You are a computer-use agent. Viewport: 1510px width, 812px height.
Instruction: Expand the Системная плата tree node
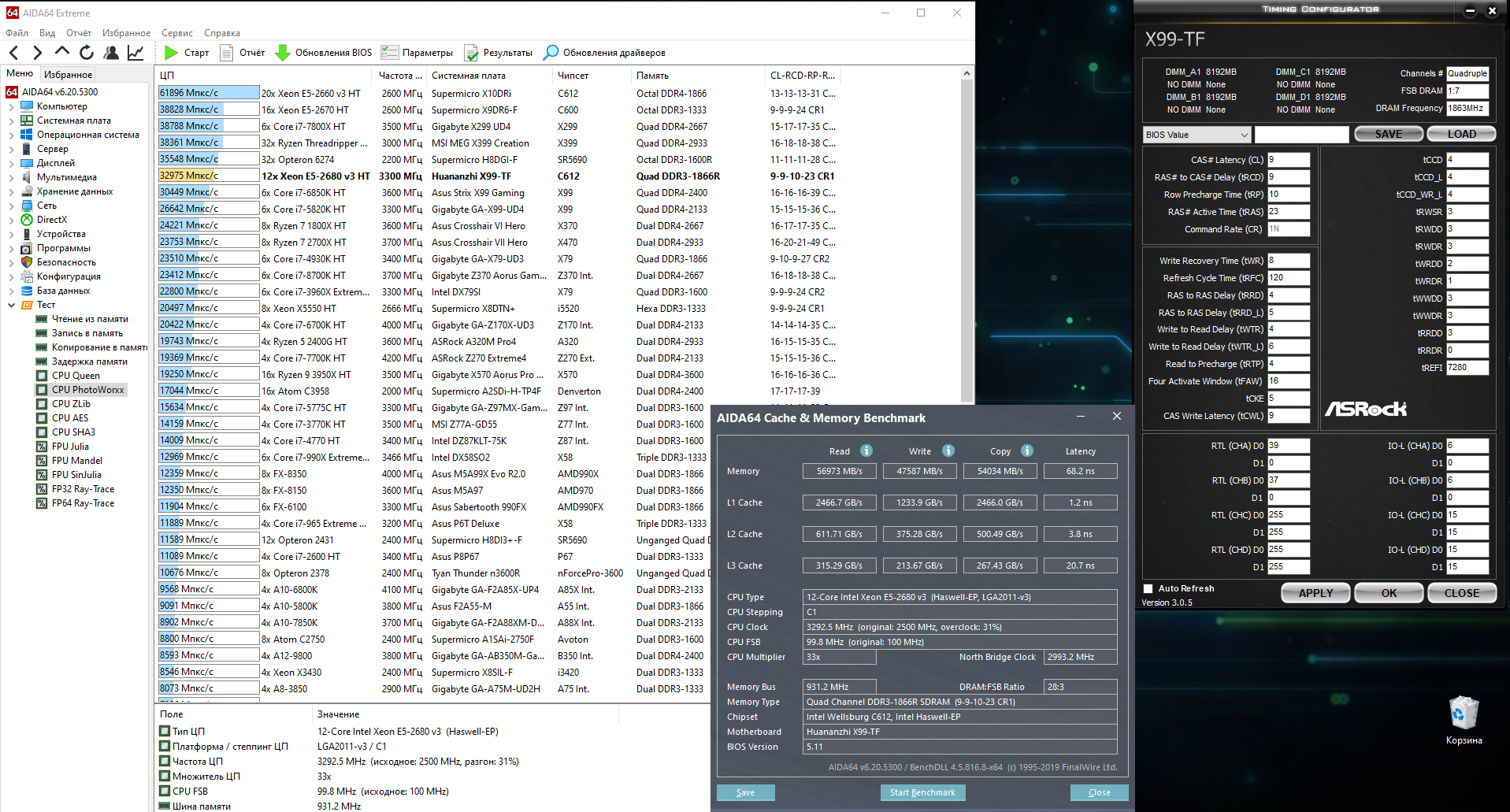pyautogui.click(x=11, y=121)
